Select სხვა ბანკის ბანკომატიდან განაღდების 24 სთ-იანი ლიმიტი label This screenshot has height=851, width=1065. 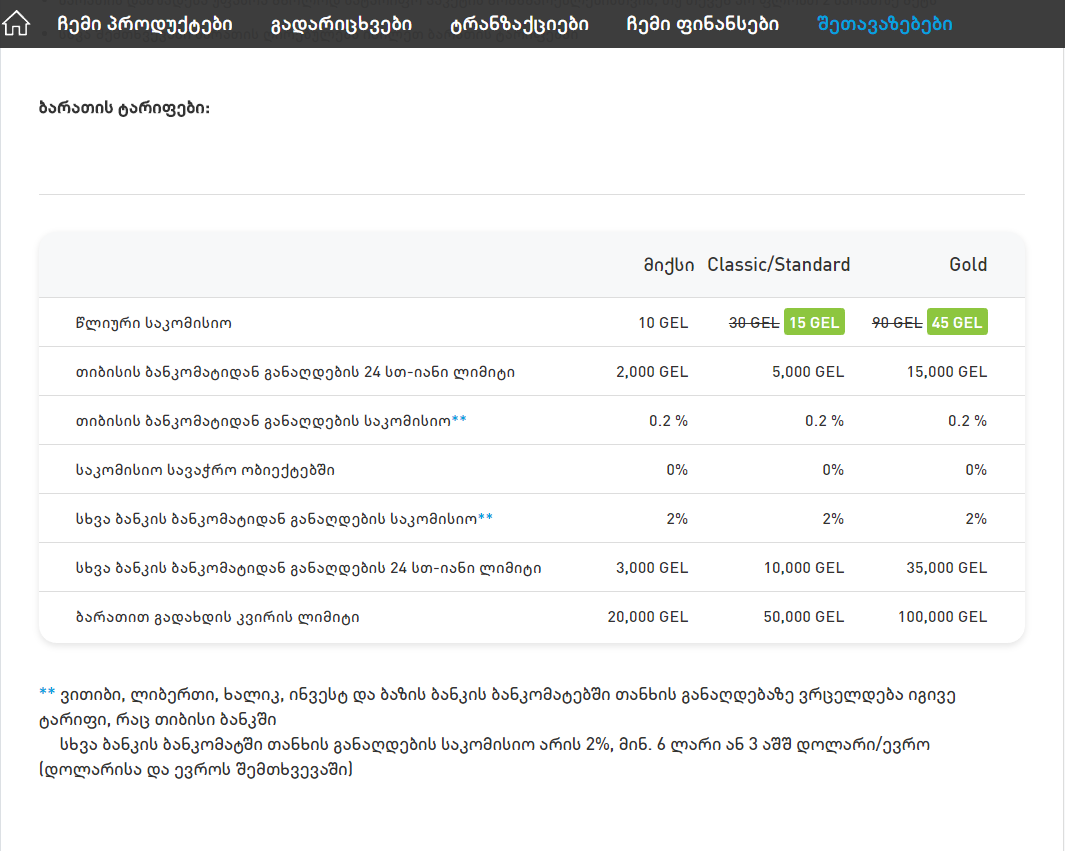point(308,568)
